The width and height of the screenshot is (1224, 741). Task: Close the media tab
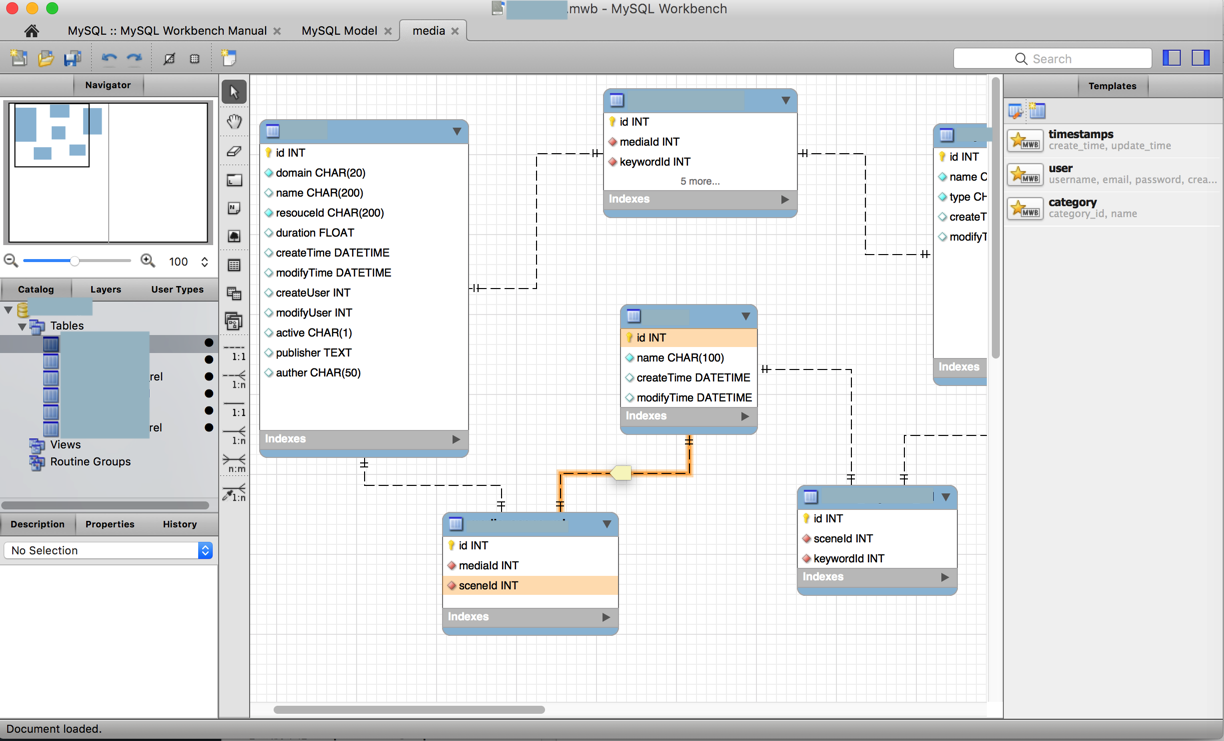(455, 31)
